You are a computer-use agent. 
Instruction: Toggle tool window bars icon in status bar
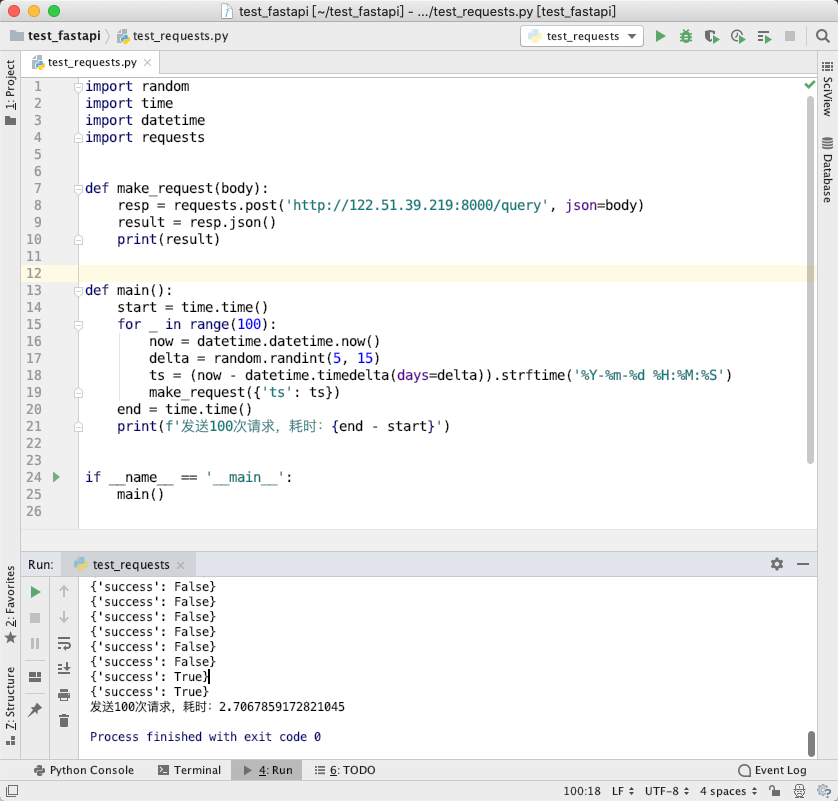click(12, 790)
